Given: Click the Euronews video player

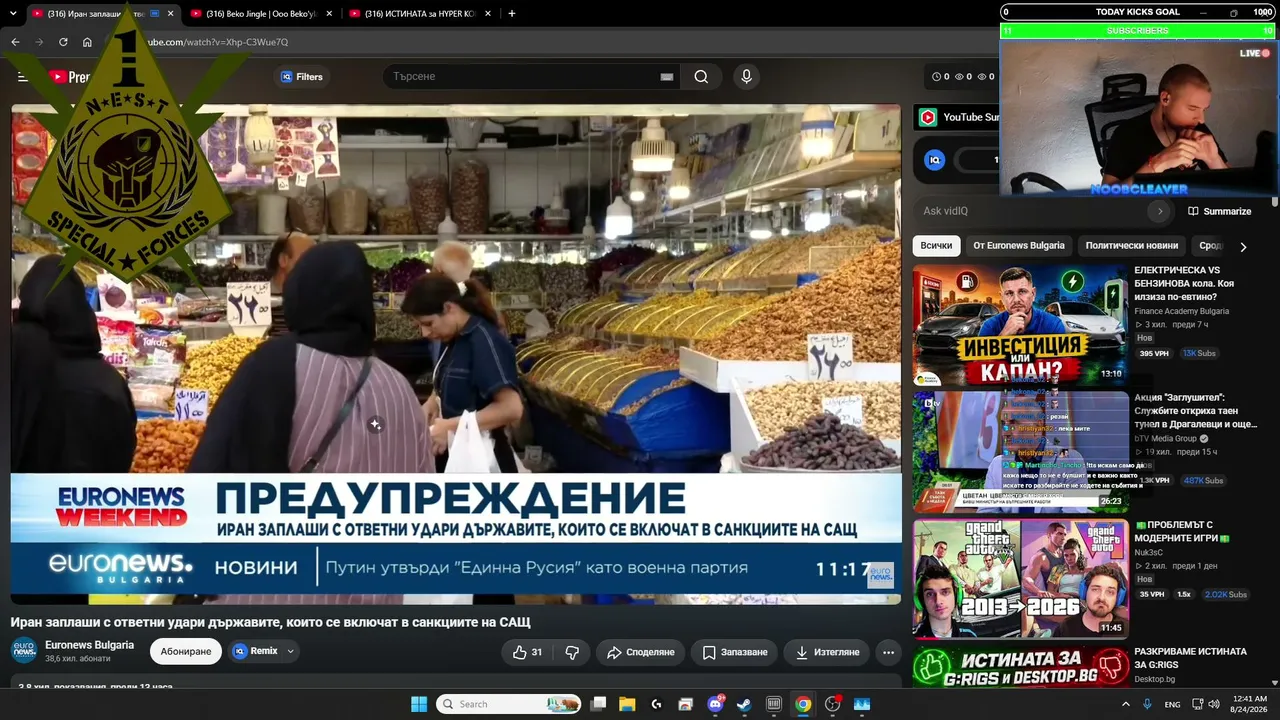Looking at the screenshot, I should pyautogui.click(x=456, y=354).
